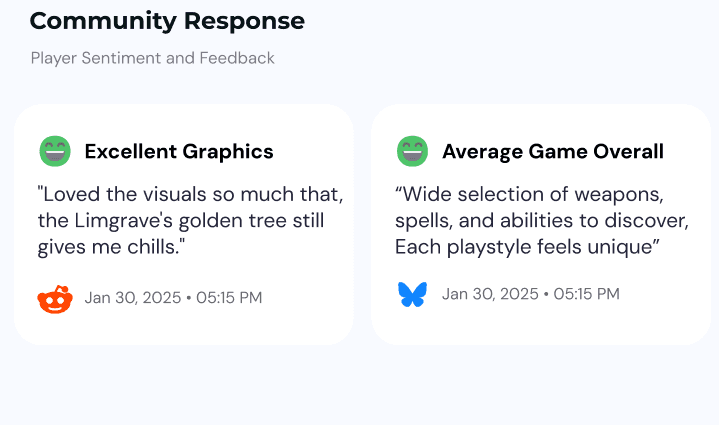This screenshot has width=719, height=425.
Task: Click the Limgrave golden tree quote text
Action: tap(190, 221)
